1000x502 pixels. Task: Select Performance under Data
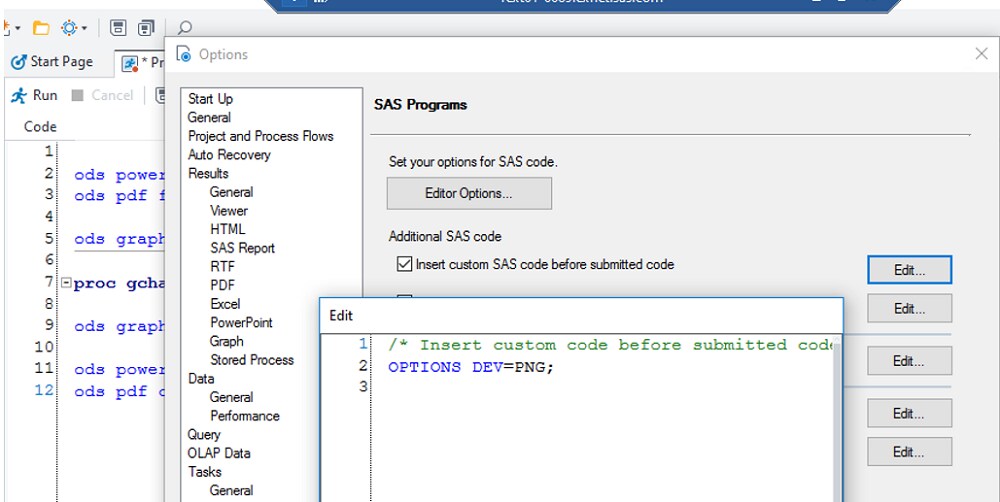(x=245, y=416)
